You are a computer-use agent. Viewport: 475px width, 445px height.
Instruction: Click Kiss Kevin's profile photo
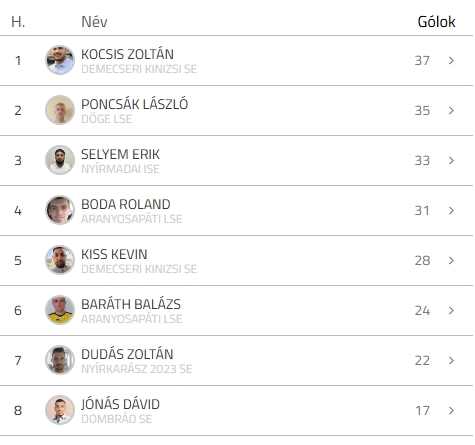60,260
